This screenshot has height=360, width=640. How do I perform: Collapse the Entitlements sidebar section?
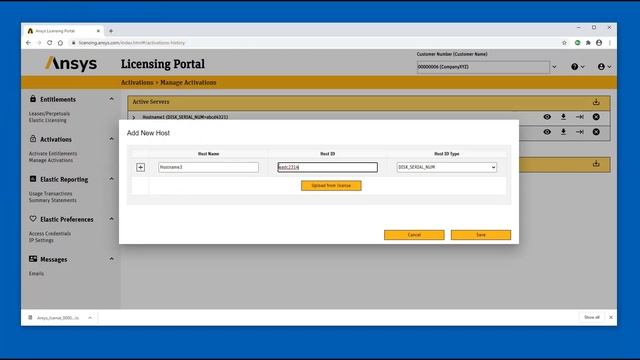pyautogui.click(x=111, y=99)
